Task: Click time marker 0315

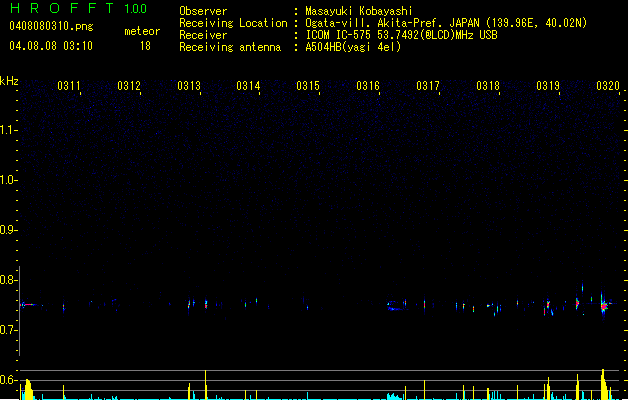Action: tap(308, 85)
